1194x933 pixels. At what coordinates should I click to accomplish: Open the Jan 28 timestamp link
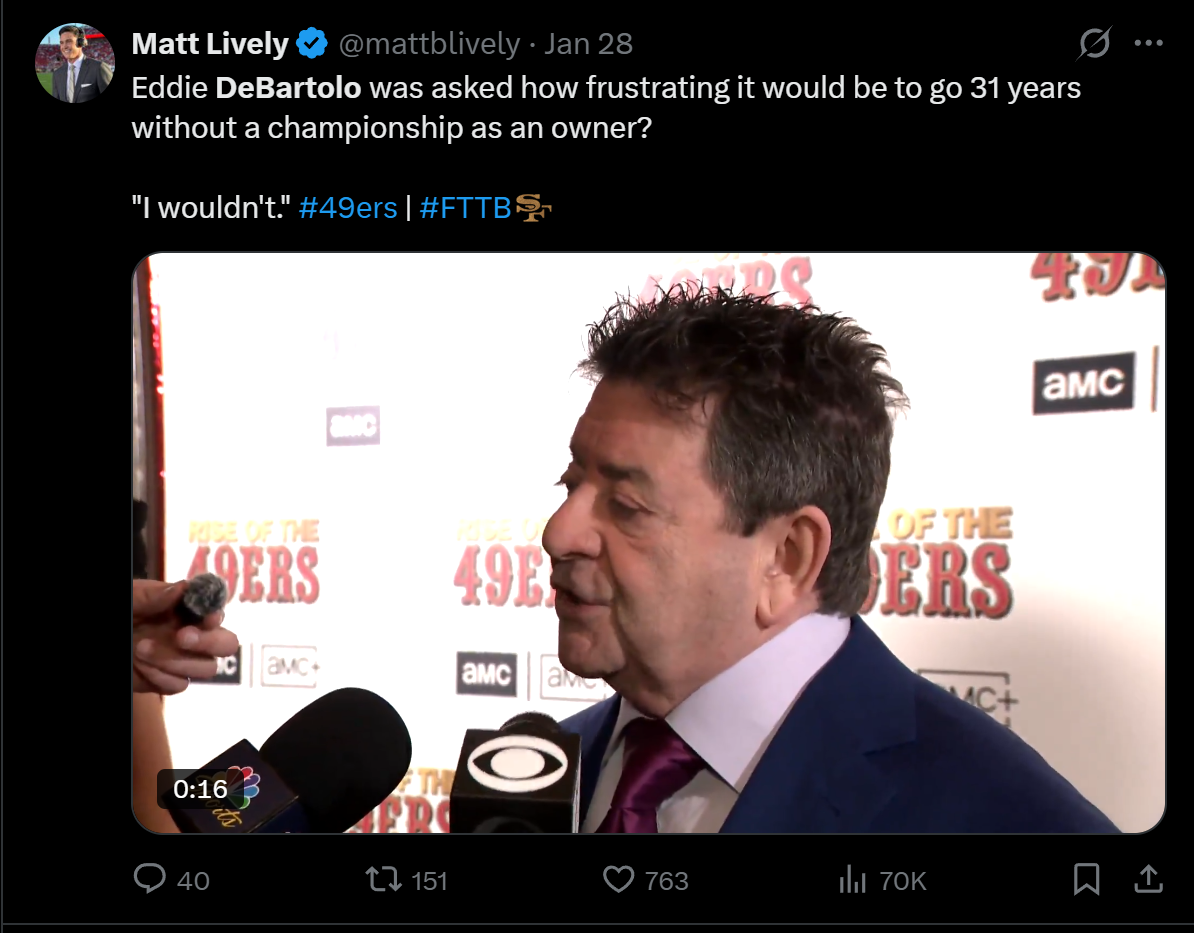[588, 44]
